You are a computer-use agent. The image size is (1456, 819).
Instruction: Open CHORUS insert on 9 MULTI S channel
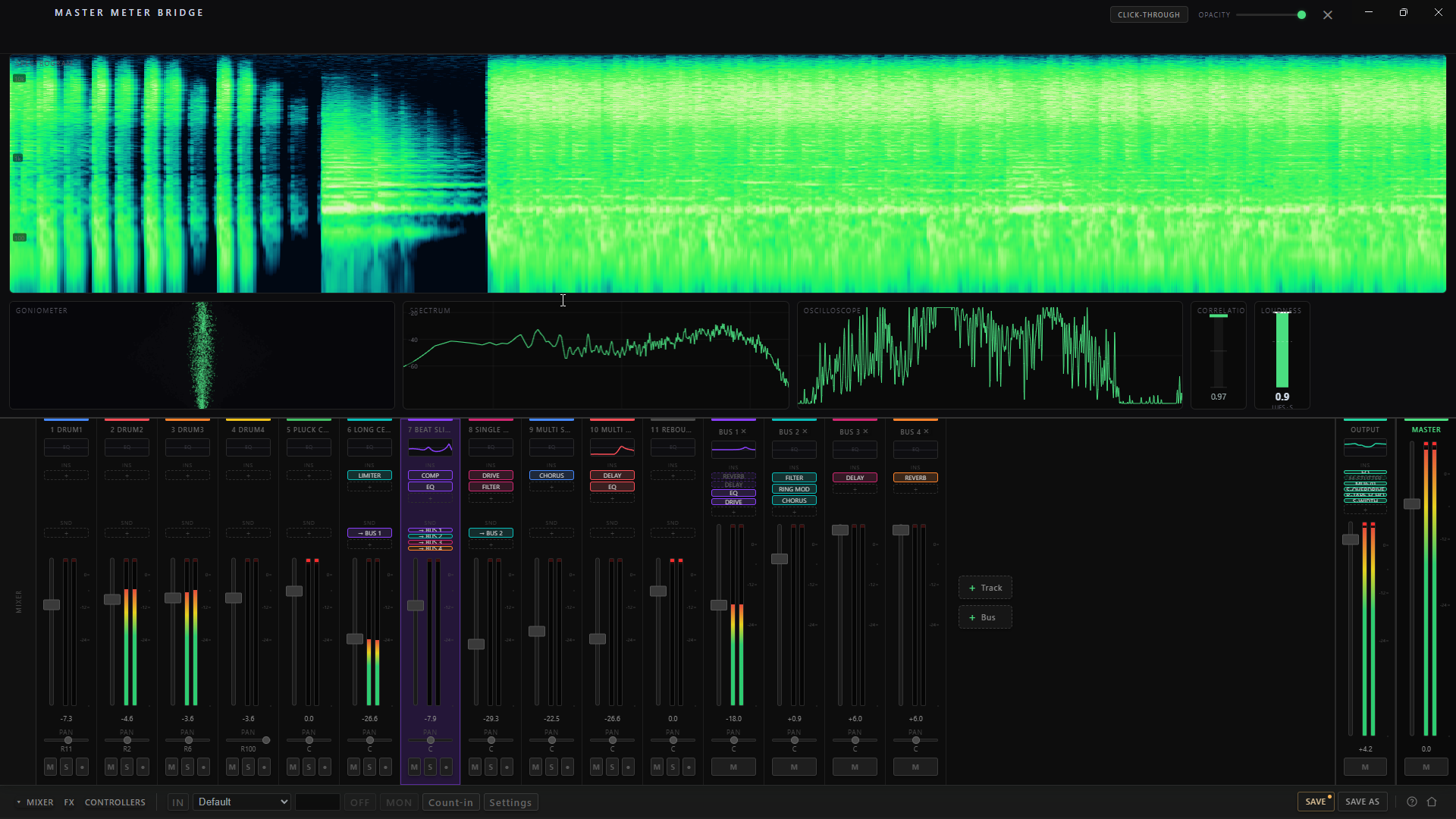coord(551,475)
